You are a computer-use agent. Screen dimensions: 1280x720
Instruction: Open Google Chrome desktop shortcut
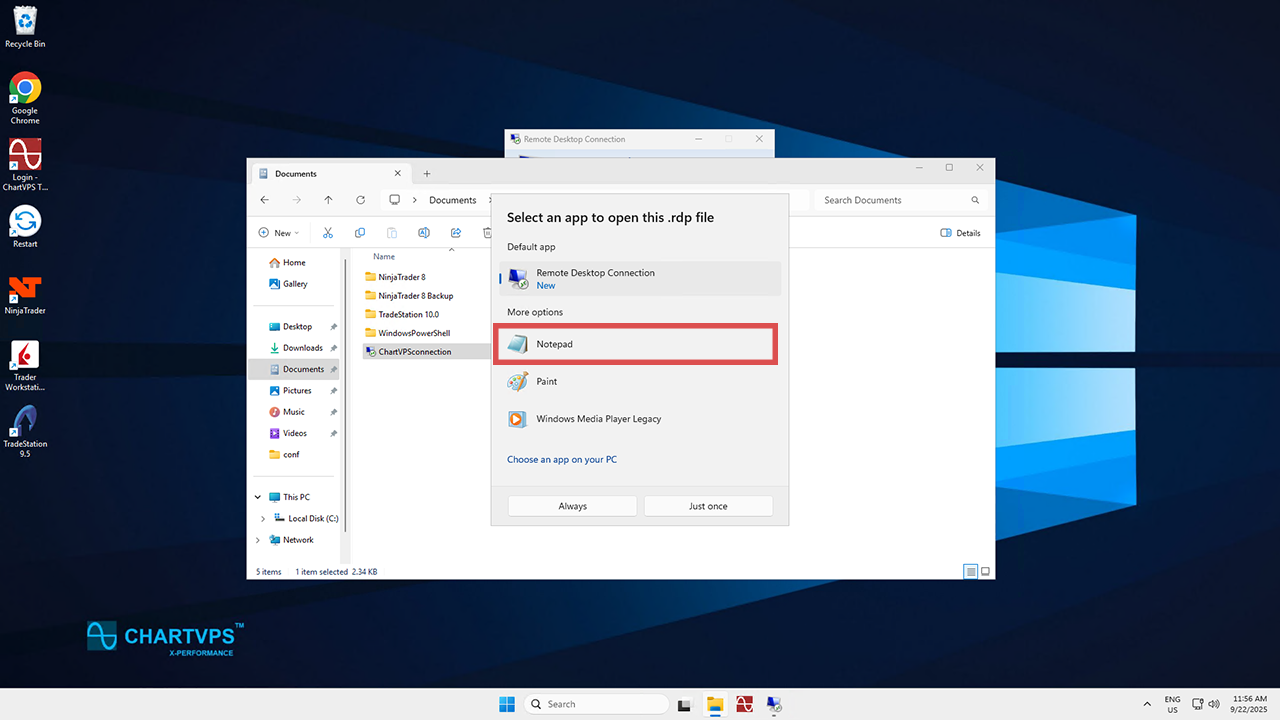click(25, 90)
